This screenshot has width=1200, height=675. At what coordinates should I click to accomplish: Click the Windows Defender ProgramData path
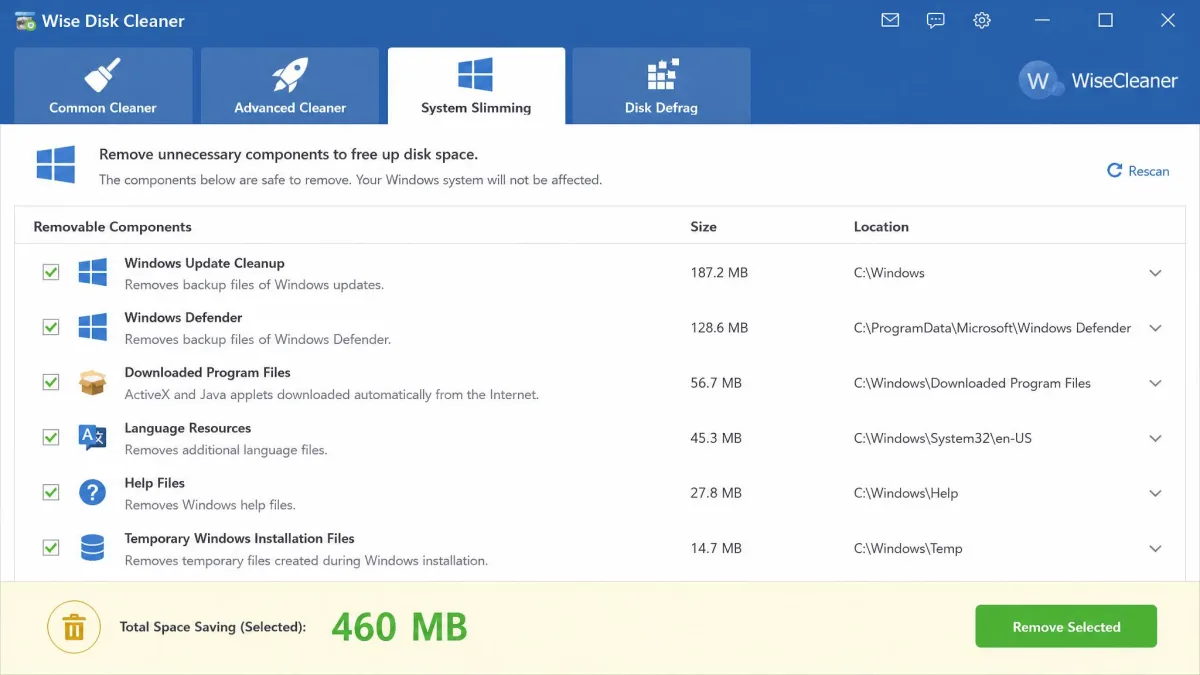993,328
